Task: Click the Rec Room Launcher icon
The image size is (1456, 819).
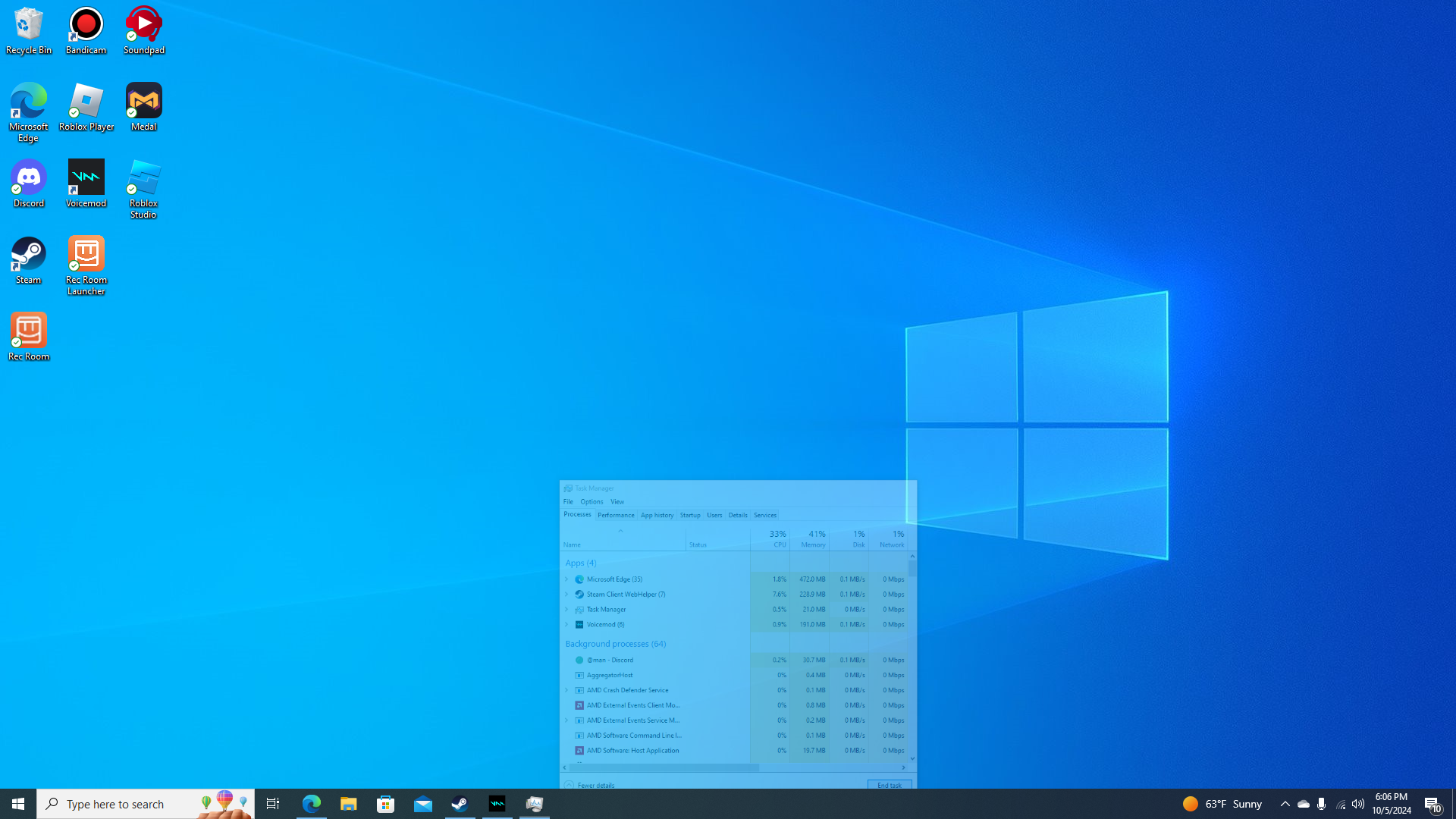Action: pyautogui.click(x=86, y=265)
